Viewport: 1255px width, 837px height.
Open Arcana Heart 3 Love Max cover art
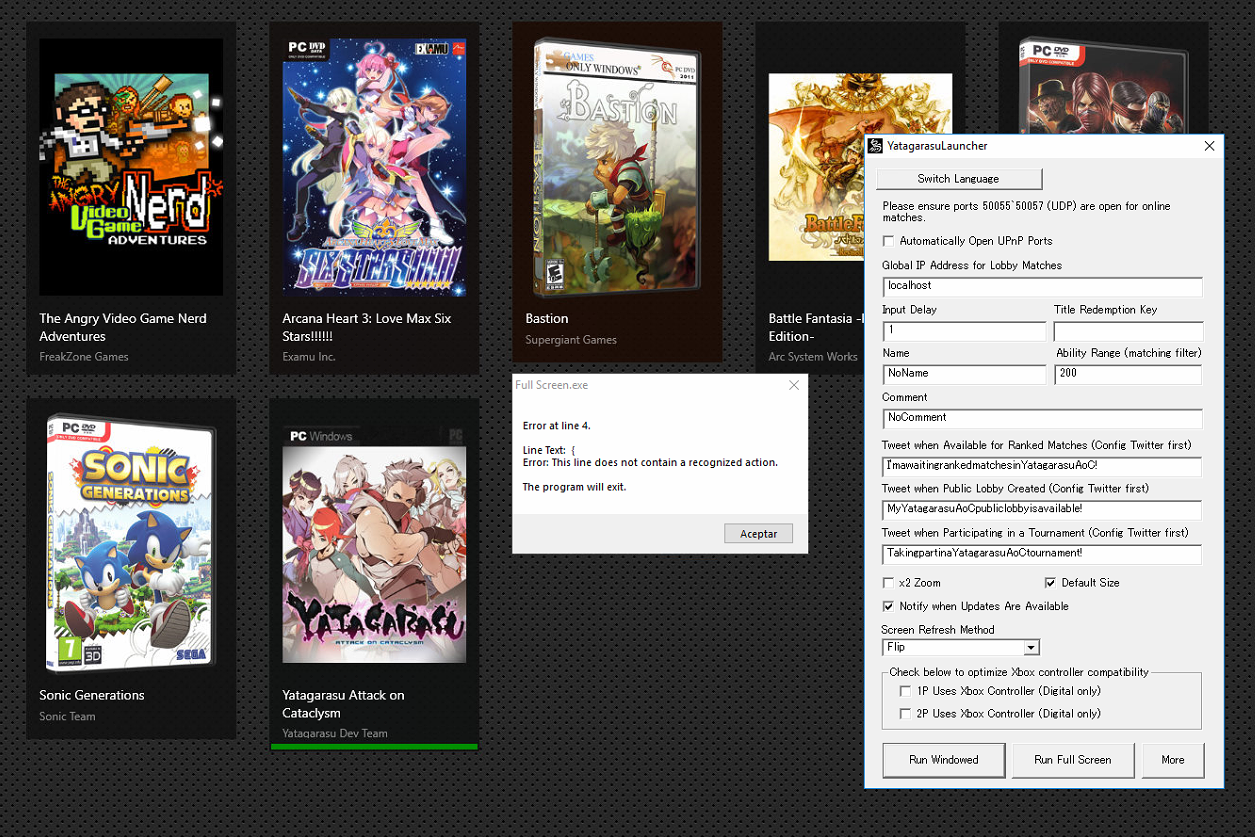(374, 167)
